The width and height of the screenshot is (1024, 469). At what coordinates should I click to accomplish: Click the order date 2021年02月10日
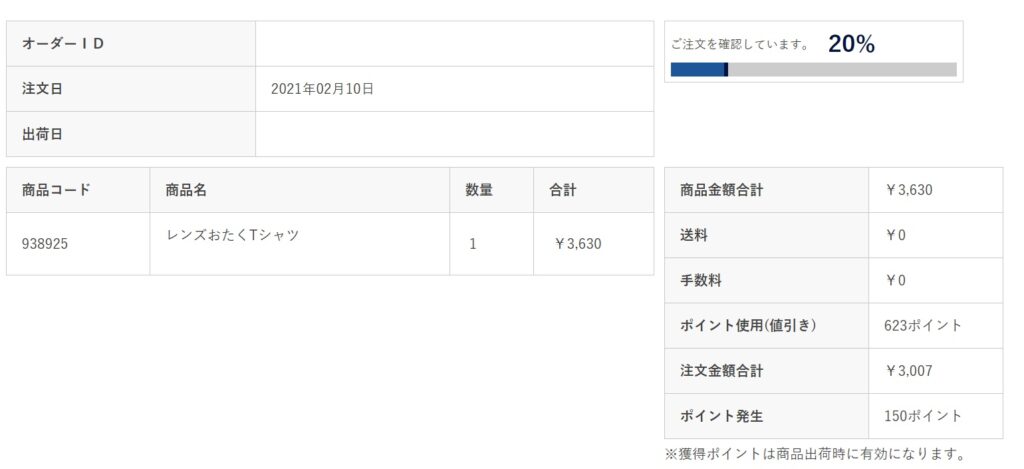pos(322,89)
